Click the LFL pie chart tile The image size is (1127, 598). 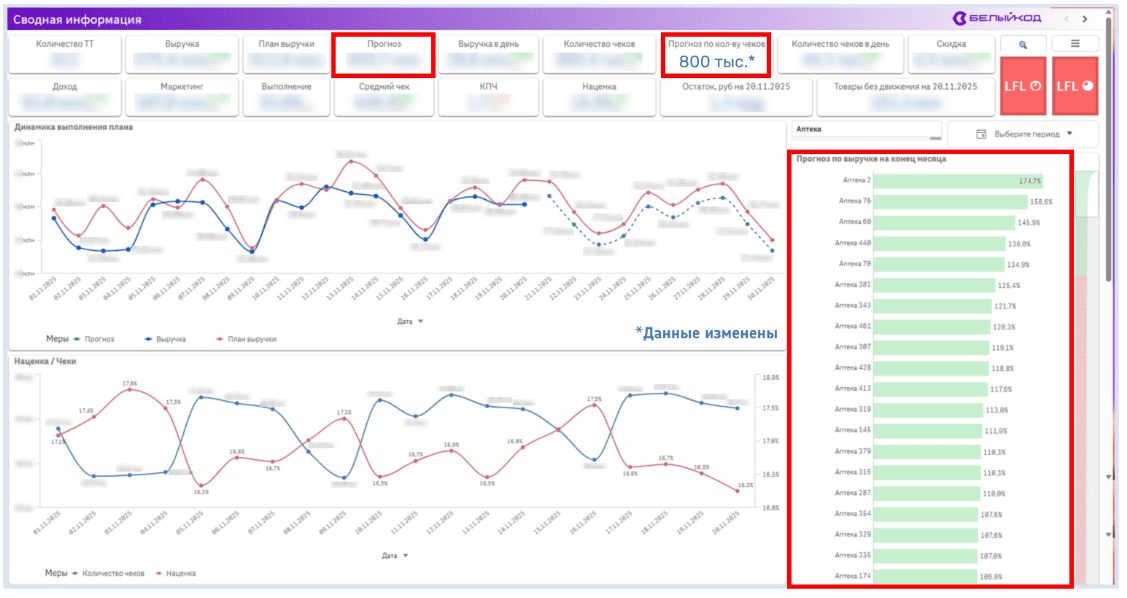point(1074,86)
